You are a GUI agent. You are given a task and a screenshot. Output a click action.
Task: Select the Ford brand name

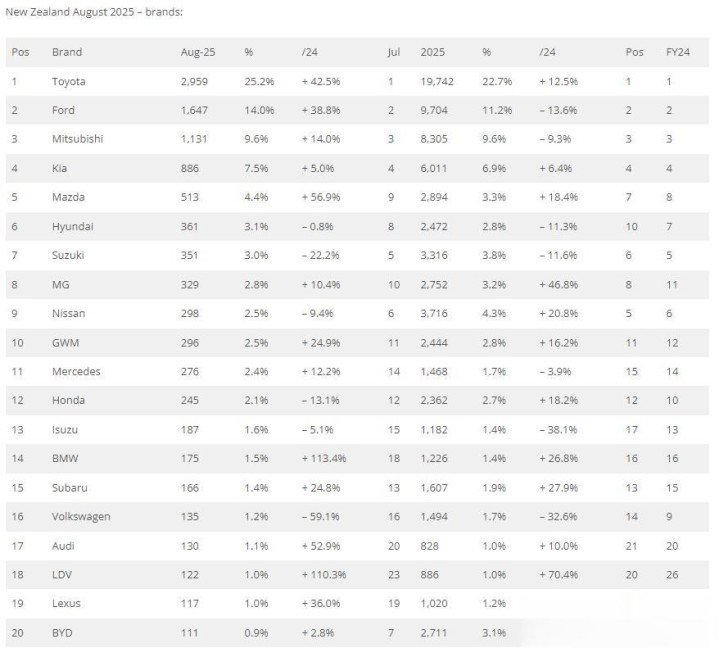[x=63, y=110]
